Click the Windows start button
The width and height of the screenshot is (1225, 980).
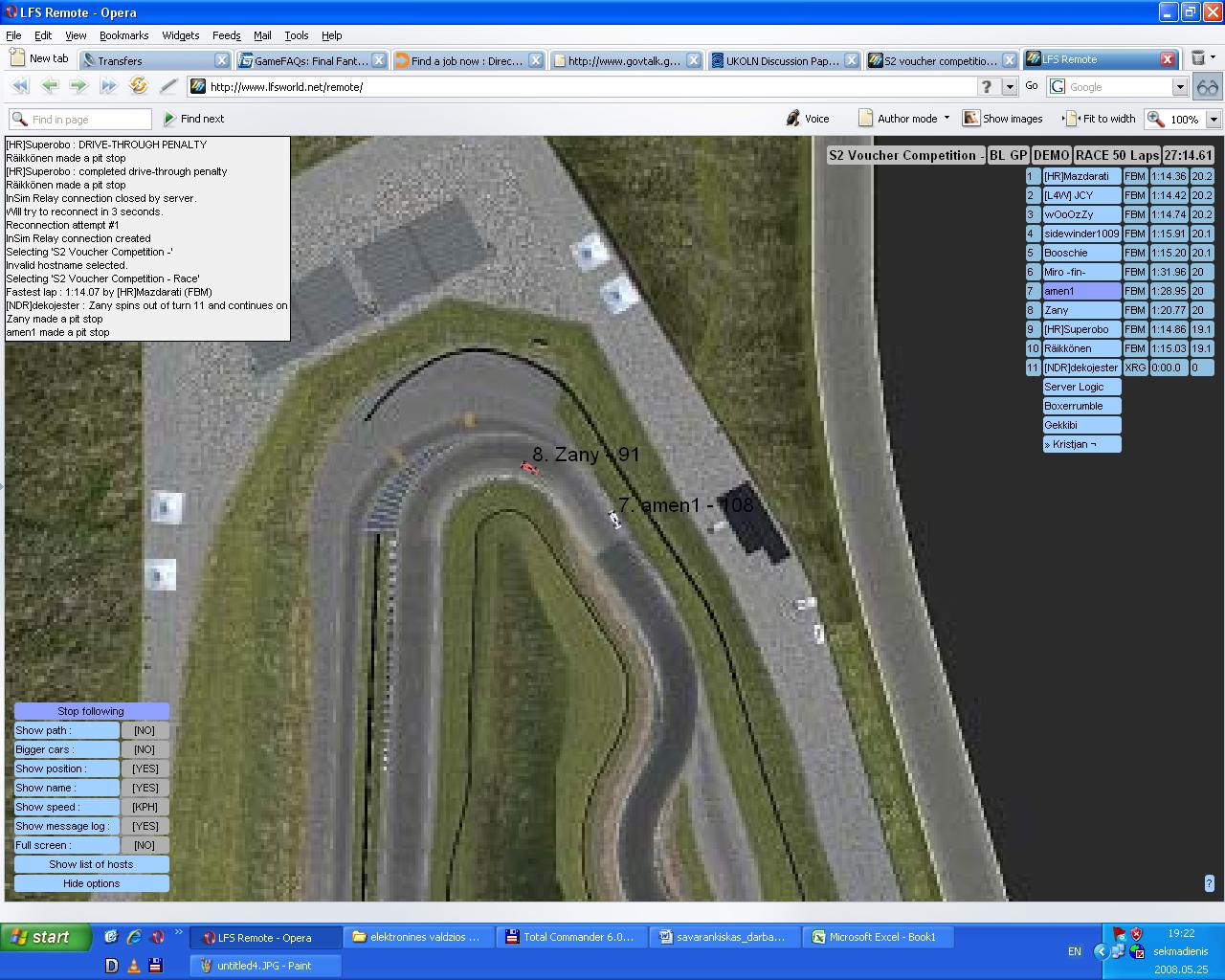click(46, 937)
